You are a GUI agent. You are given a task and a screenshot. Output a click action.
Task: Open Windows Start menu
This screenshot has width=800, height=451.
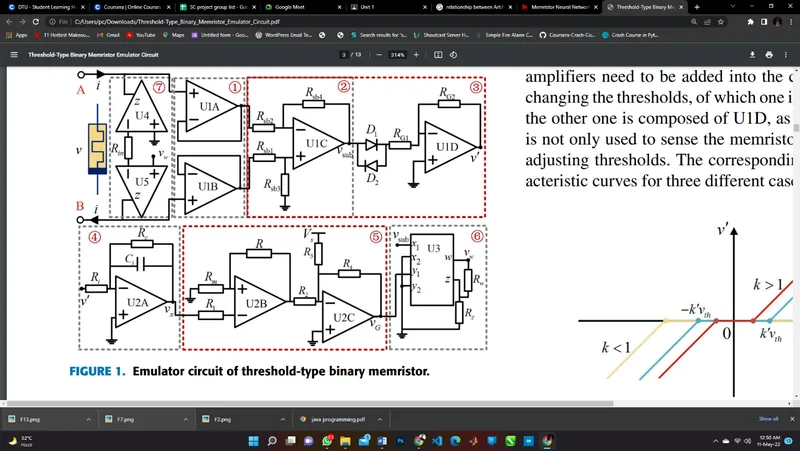coord(254,441)
